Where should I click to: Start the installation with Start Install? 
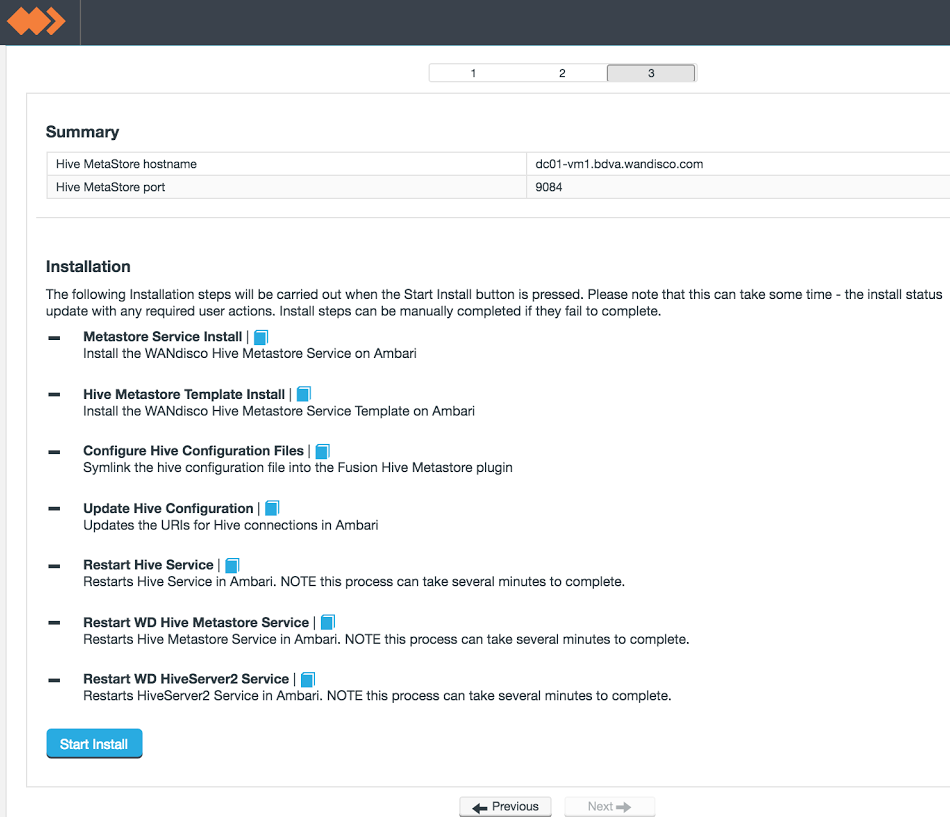(94, 744)
